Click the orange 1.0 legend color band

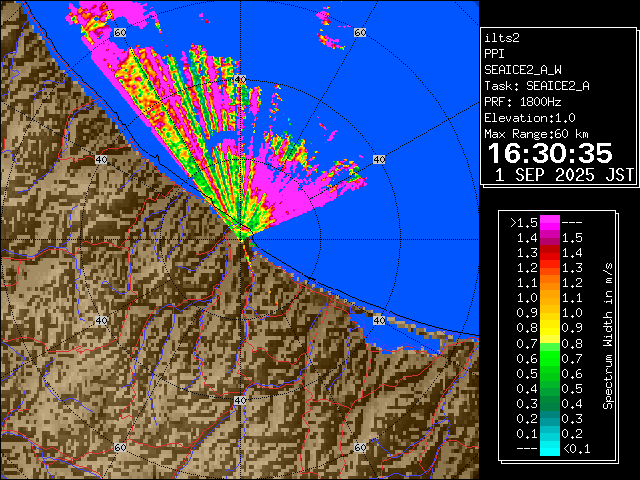[549, 297]
